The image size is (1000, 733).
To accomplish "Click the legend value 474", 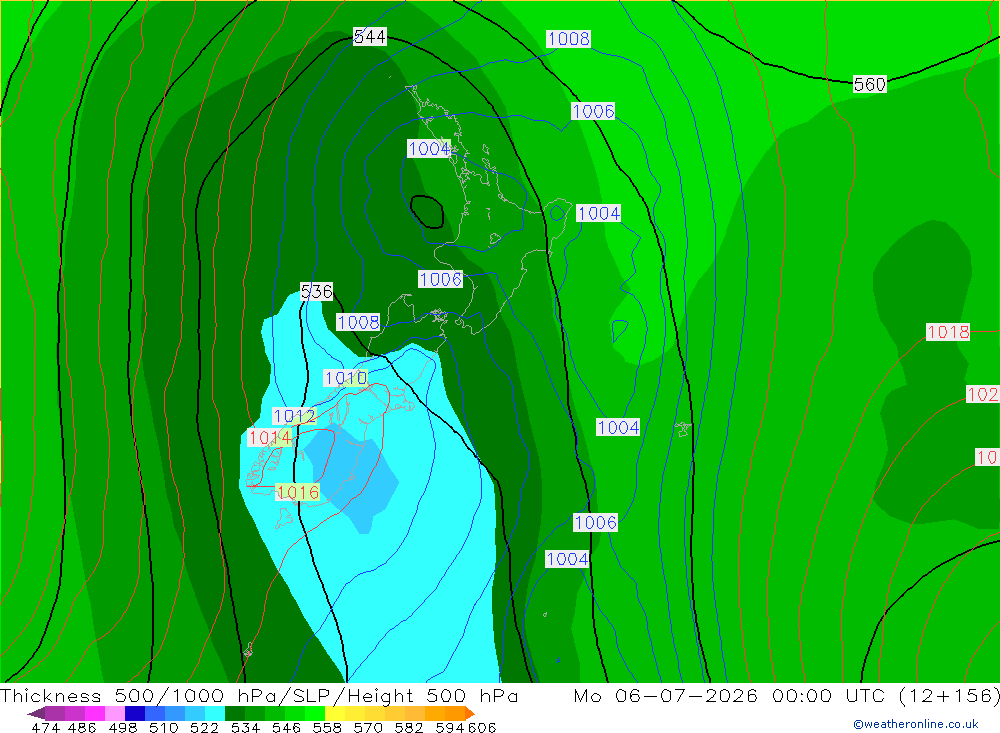I will pos(45,727).
